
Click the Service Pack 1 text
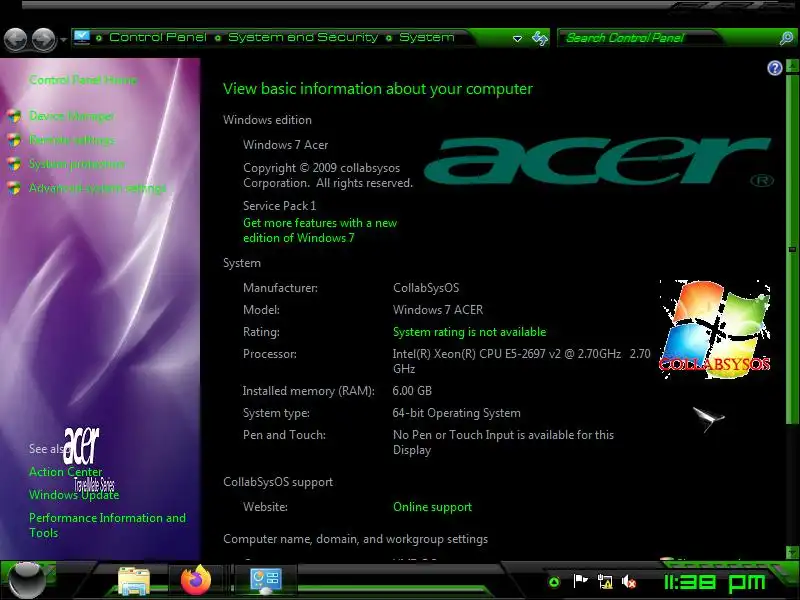coord(279,206)
